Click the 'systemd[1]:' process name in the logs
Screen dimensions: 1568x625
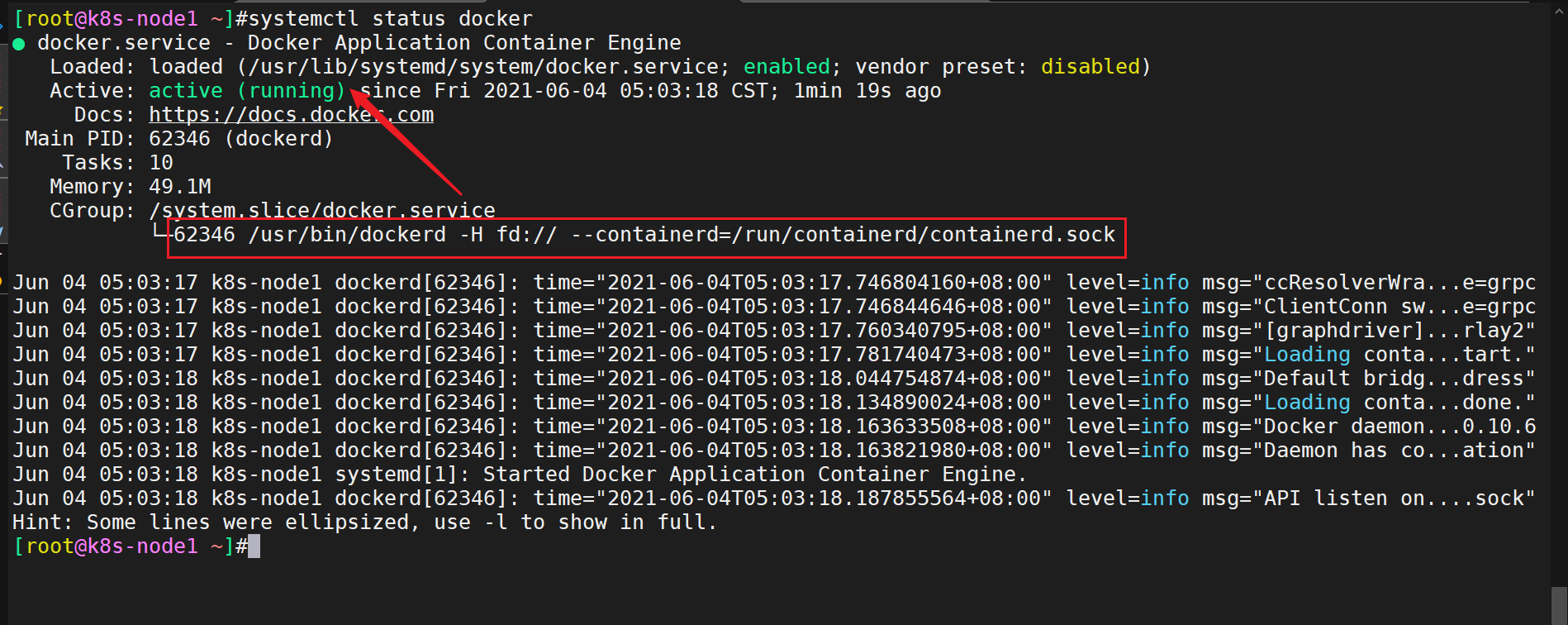402,474
